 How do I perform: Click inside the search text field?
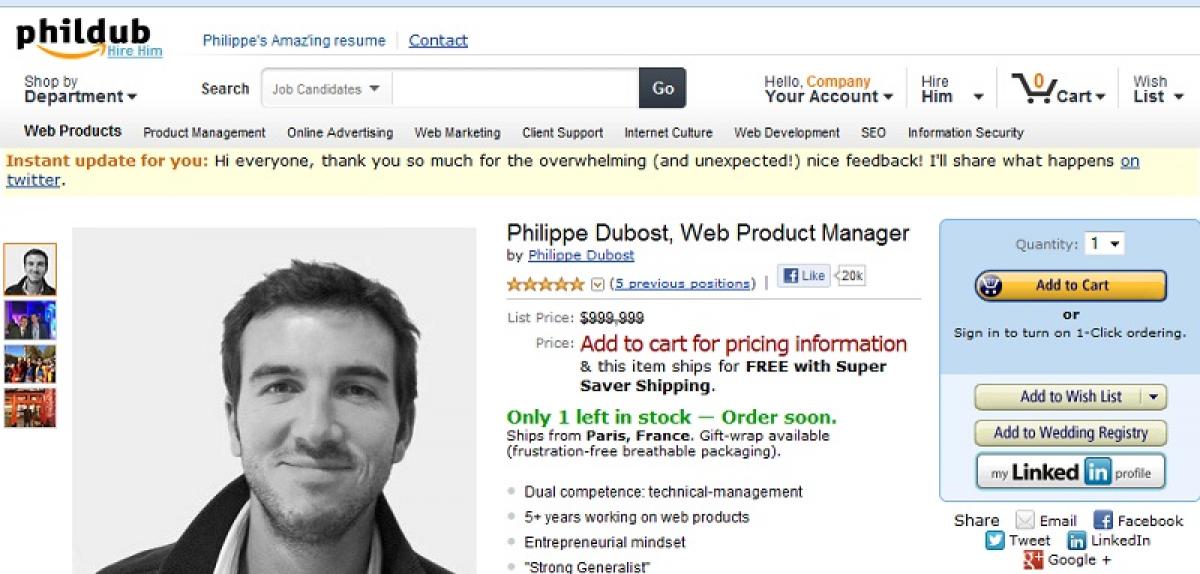[x=516, y=88]
